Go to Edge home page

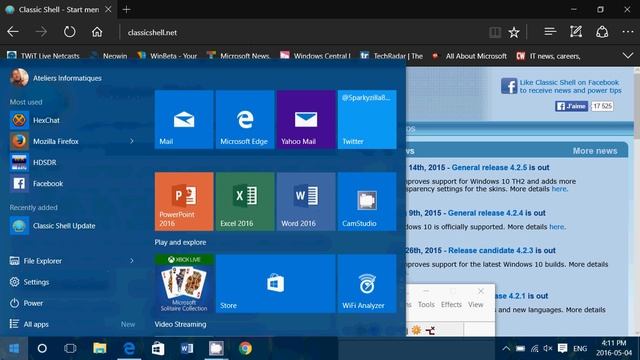coord(97,32)
